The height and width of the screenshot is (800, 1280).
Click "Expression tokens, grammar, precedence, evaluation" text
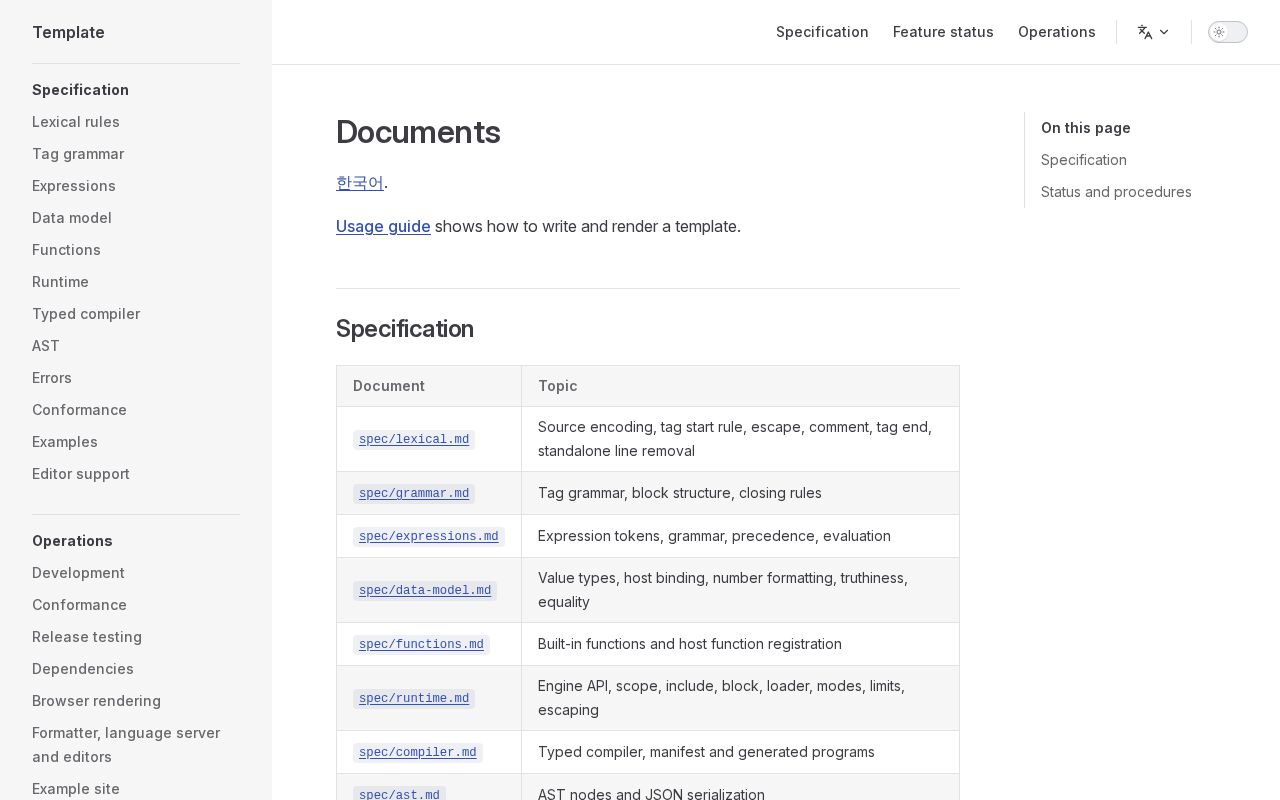[x=714, y=536]
